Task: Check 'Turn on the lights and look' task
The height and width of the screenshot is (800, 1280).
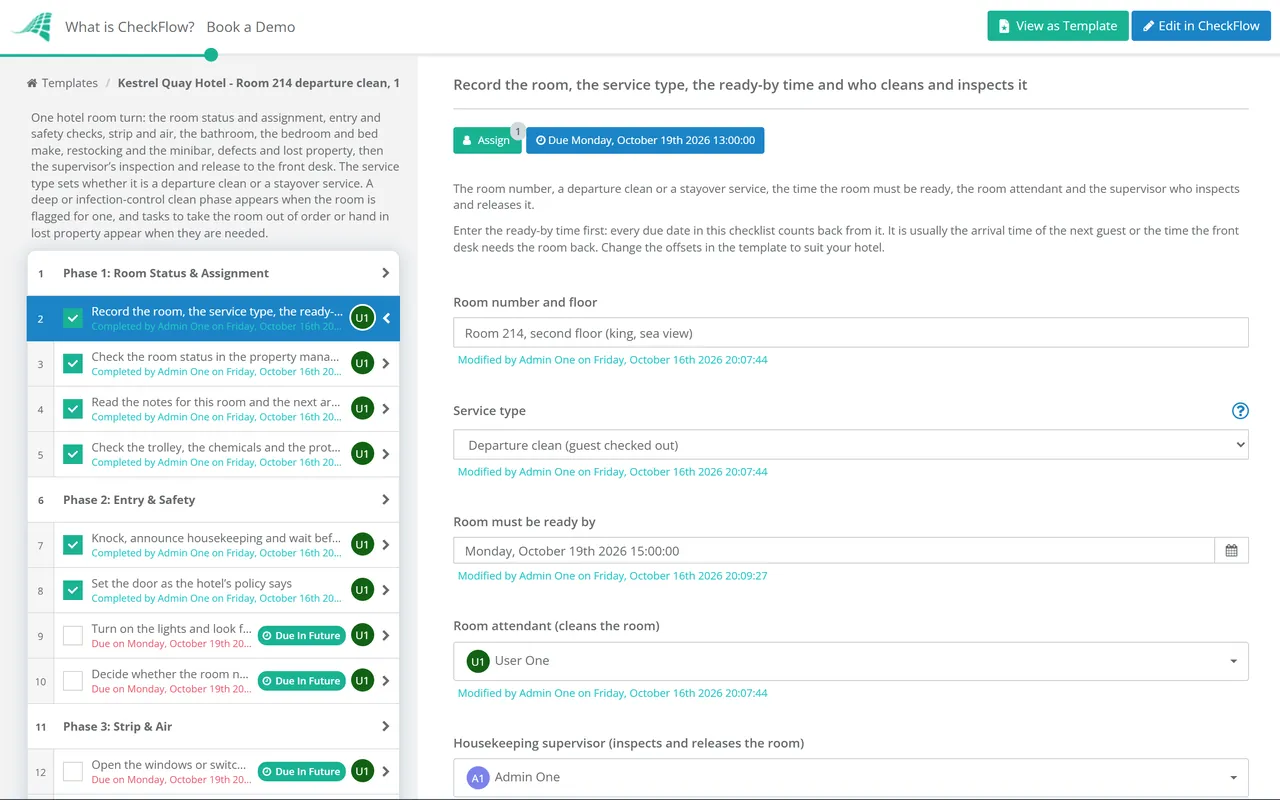Action: (73, 636)
